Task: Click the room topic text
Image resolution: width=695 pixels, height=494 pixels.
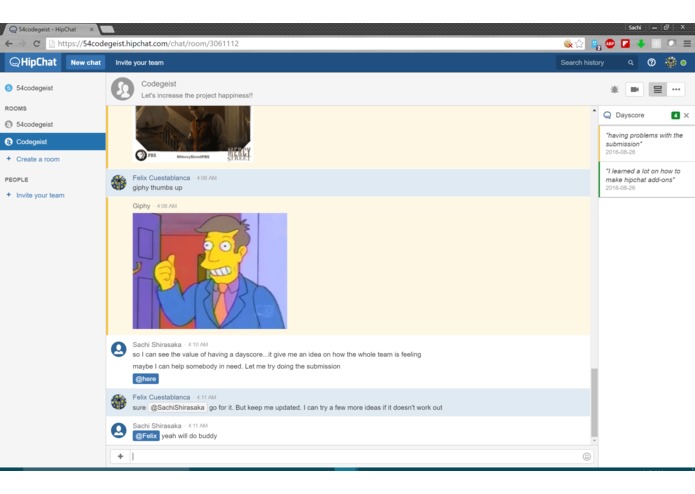Action: tap(197, 95)
